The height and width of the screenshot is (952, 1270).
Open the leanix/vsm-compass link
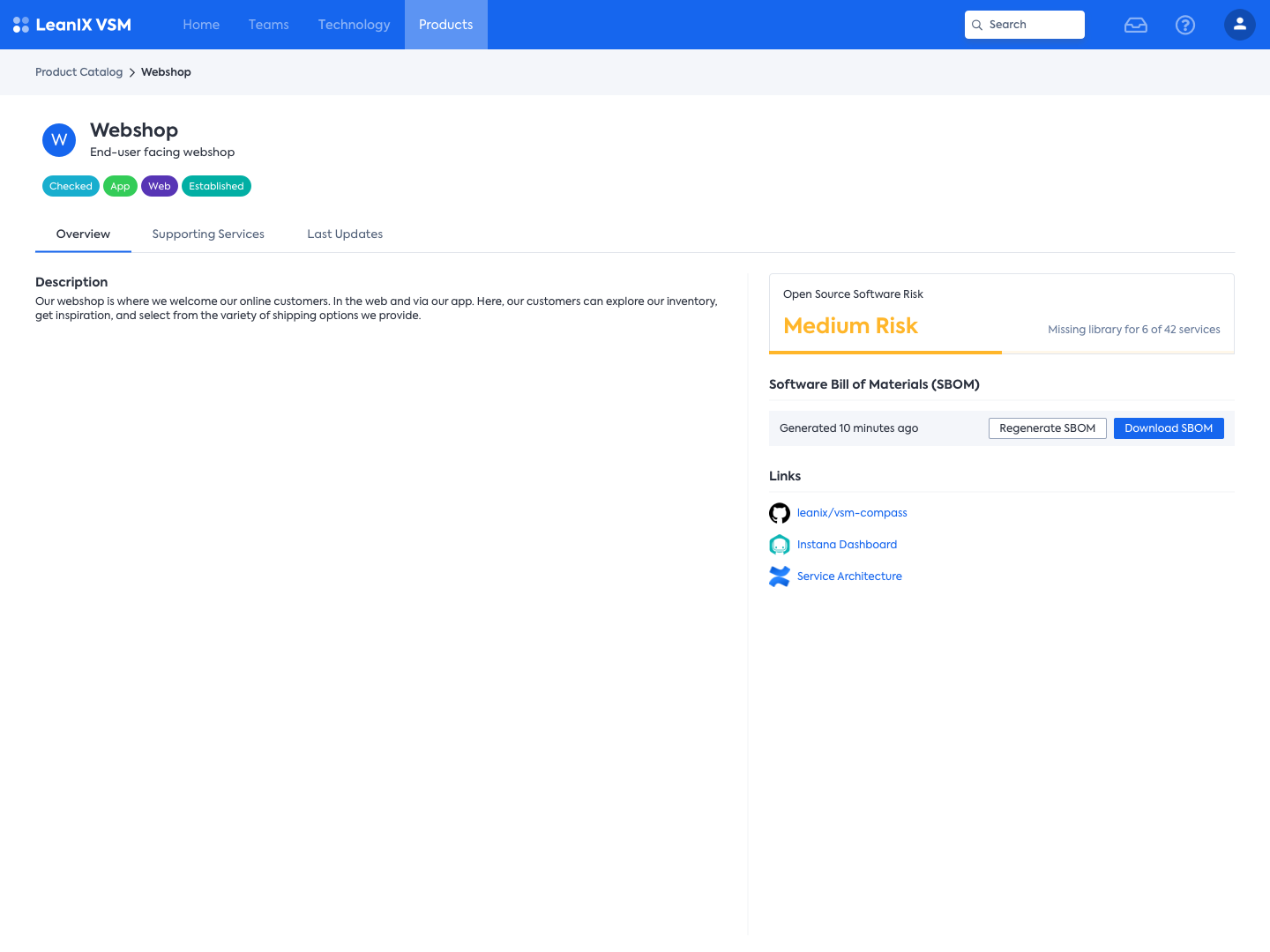click(x=852, y=513)
